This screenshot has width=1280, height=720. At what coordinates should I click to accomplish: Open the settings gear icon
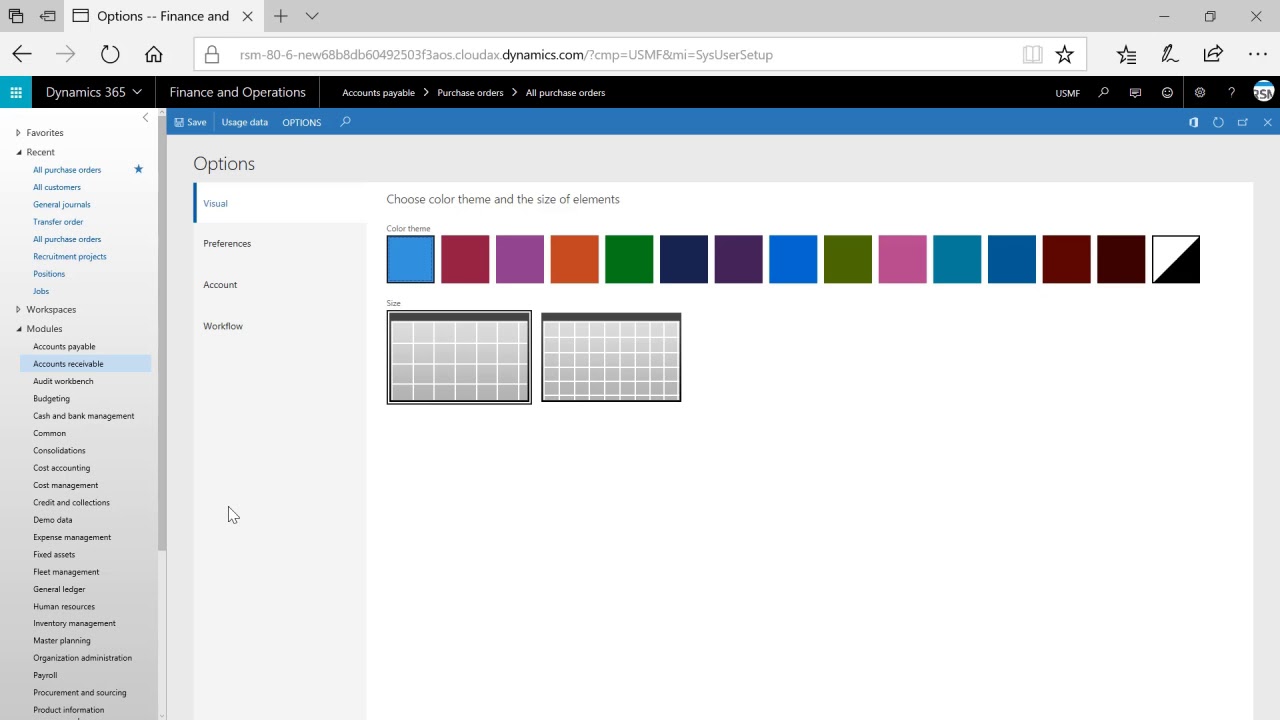[1199, 93]
